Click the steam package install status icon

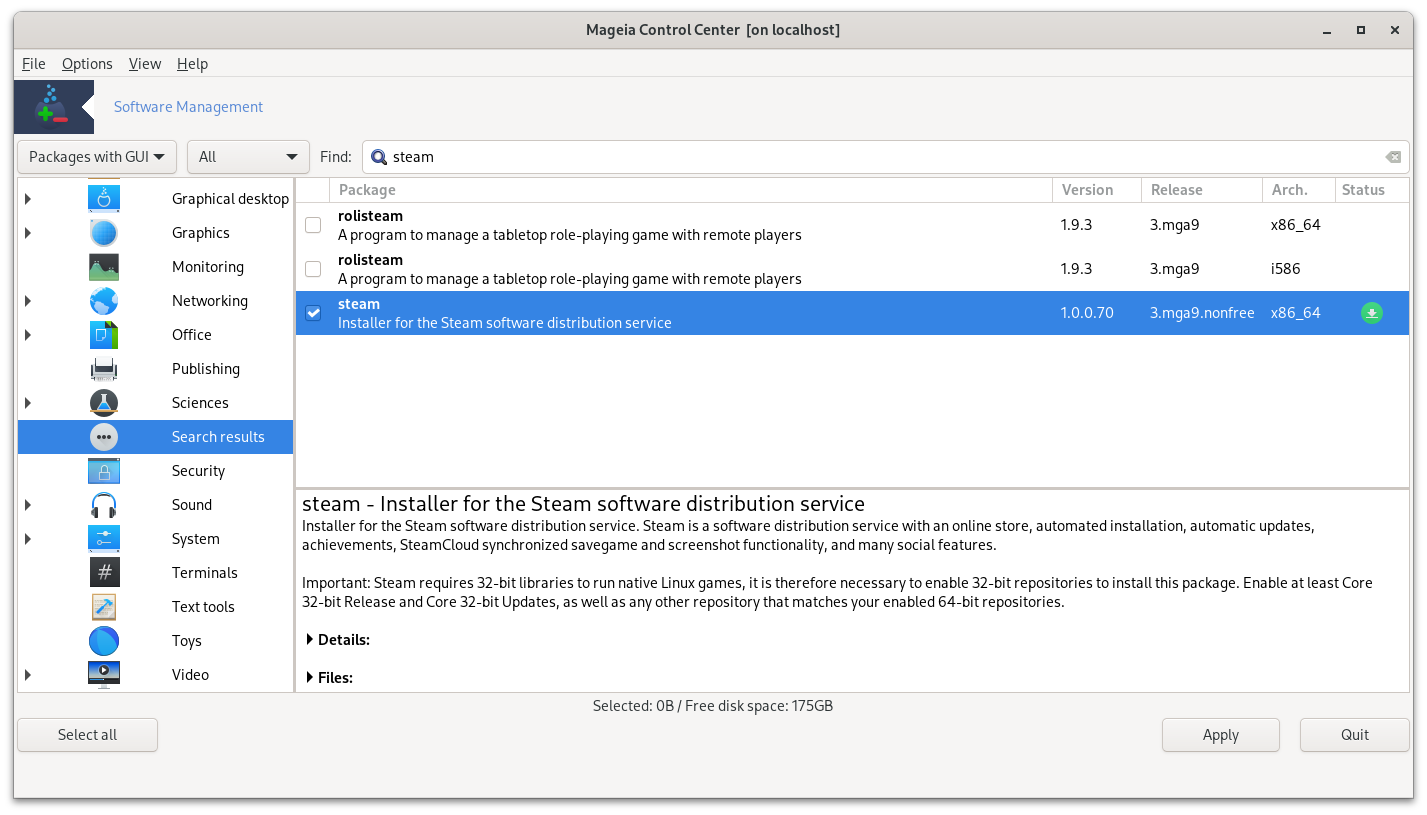[1372, 313]
